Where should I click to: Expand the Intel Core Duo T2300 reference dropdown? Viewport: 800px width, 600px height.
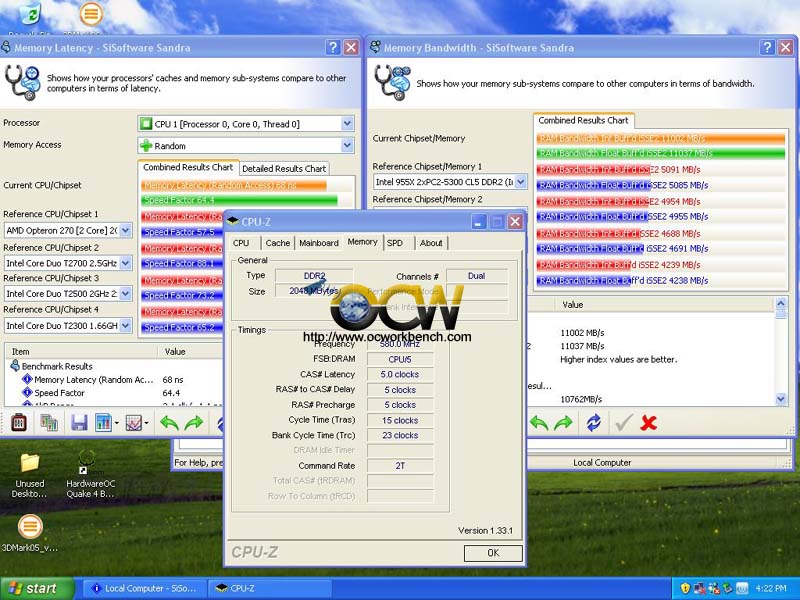68,326
